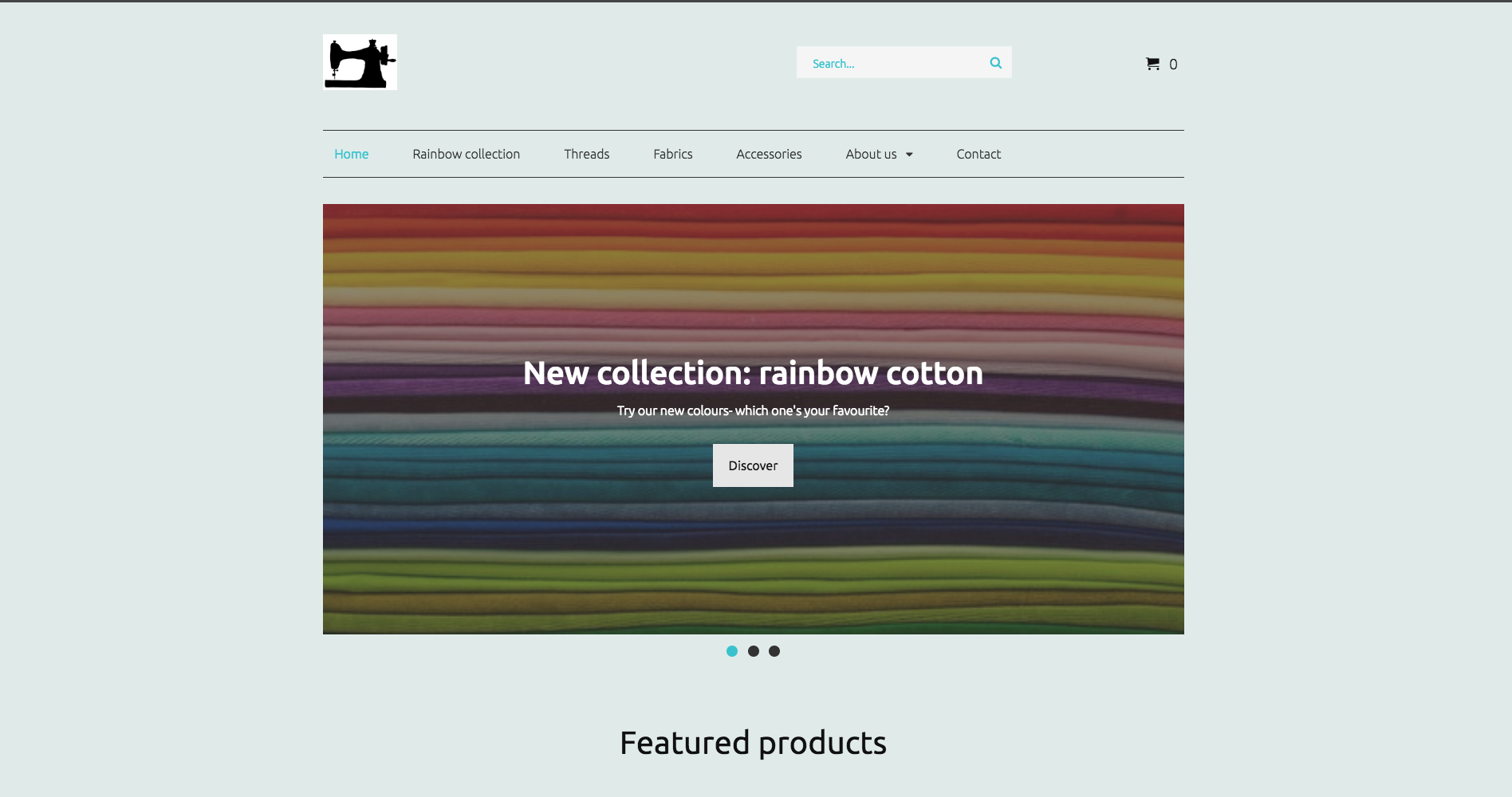
Task: Click the Featured products heading
Action: pos(753,743)
